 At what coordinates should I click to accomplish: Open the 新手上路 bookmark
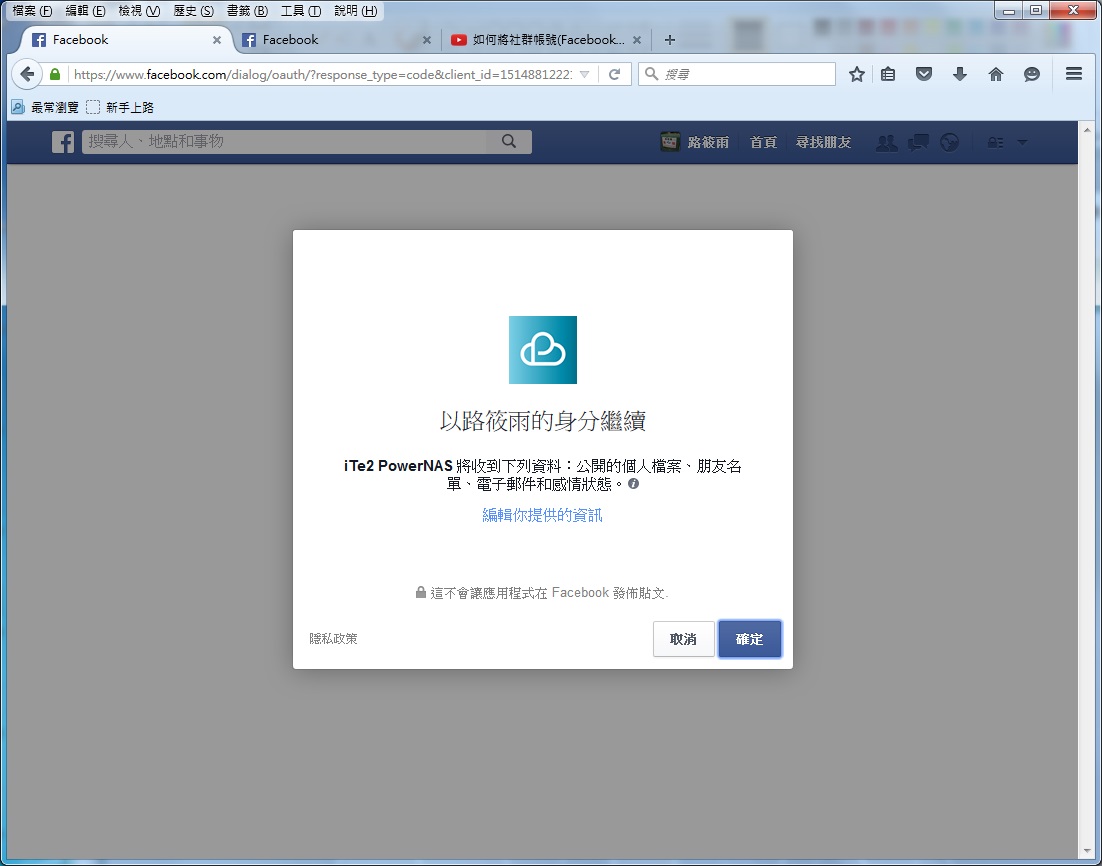coord(120,107)
